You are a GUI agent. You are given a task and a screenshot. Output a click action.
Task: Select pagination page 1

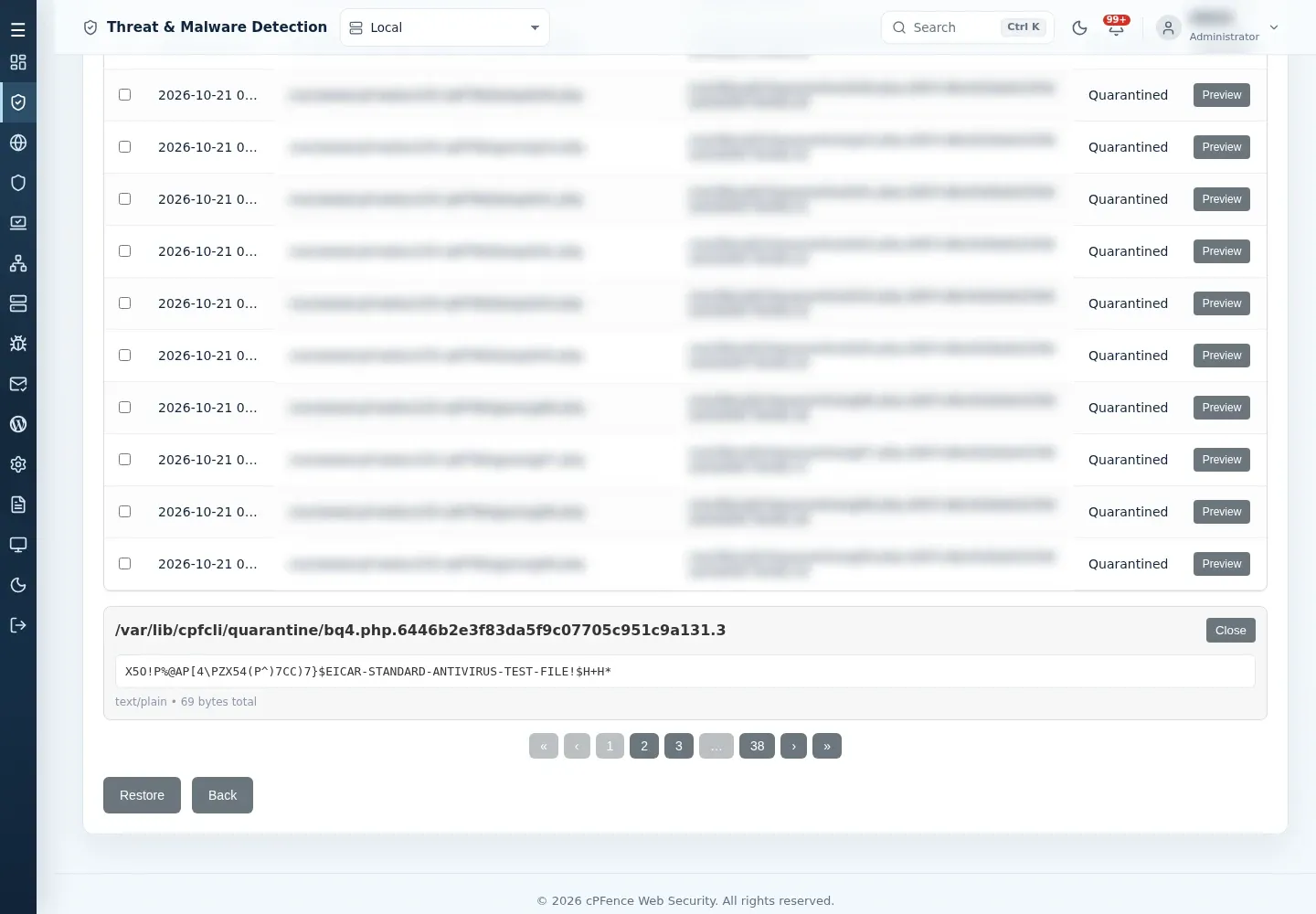pyautogui.click(x=610, y=746)
